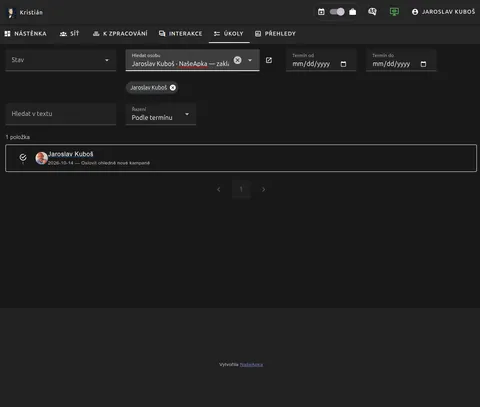Click the green monitor status icon

[394, 12]
